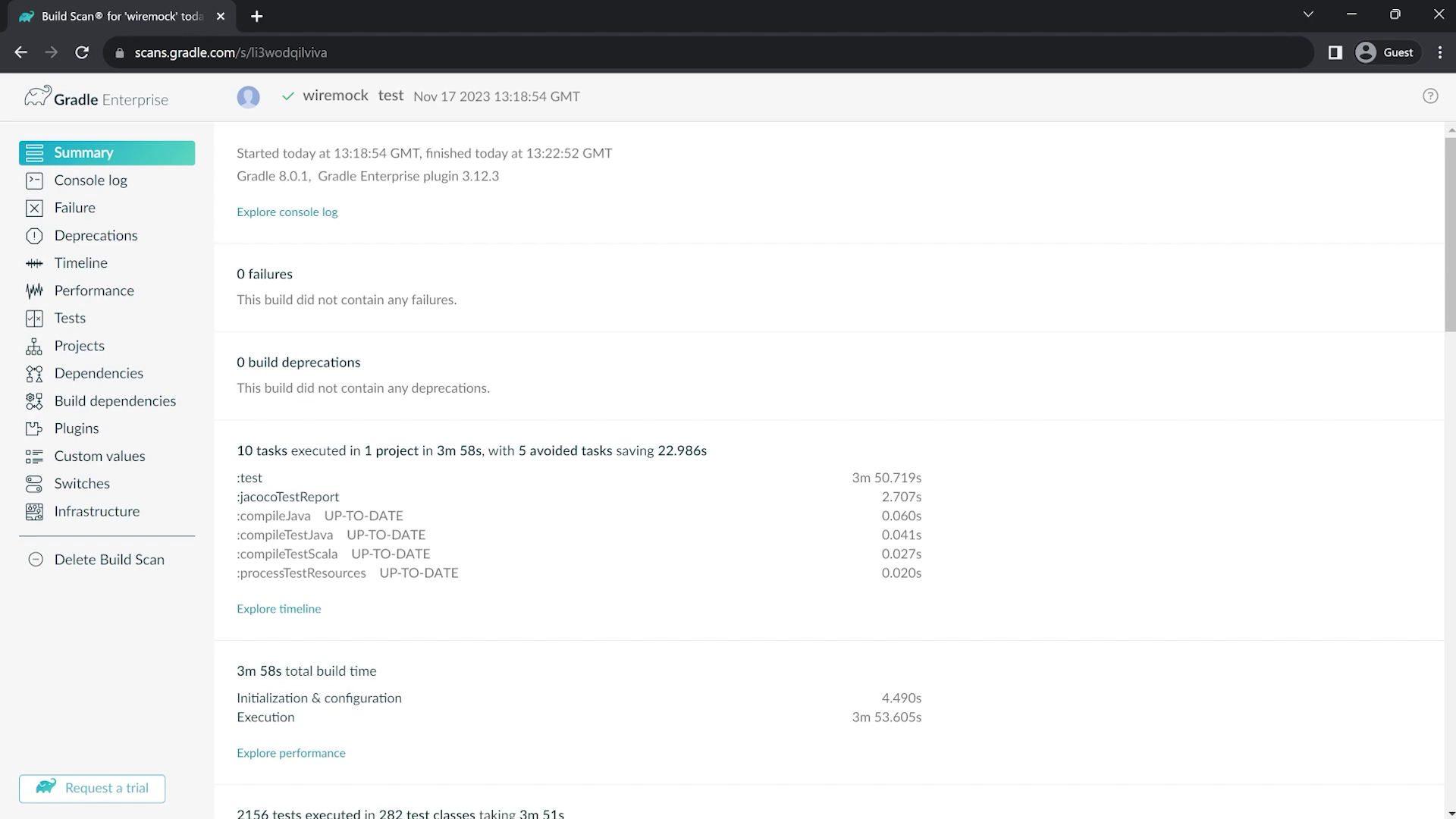Open the Tests section
1456x819 pixels.
click(x=70, y=318)
